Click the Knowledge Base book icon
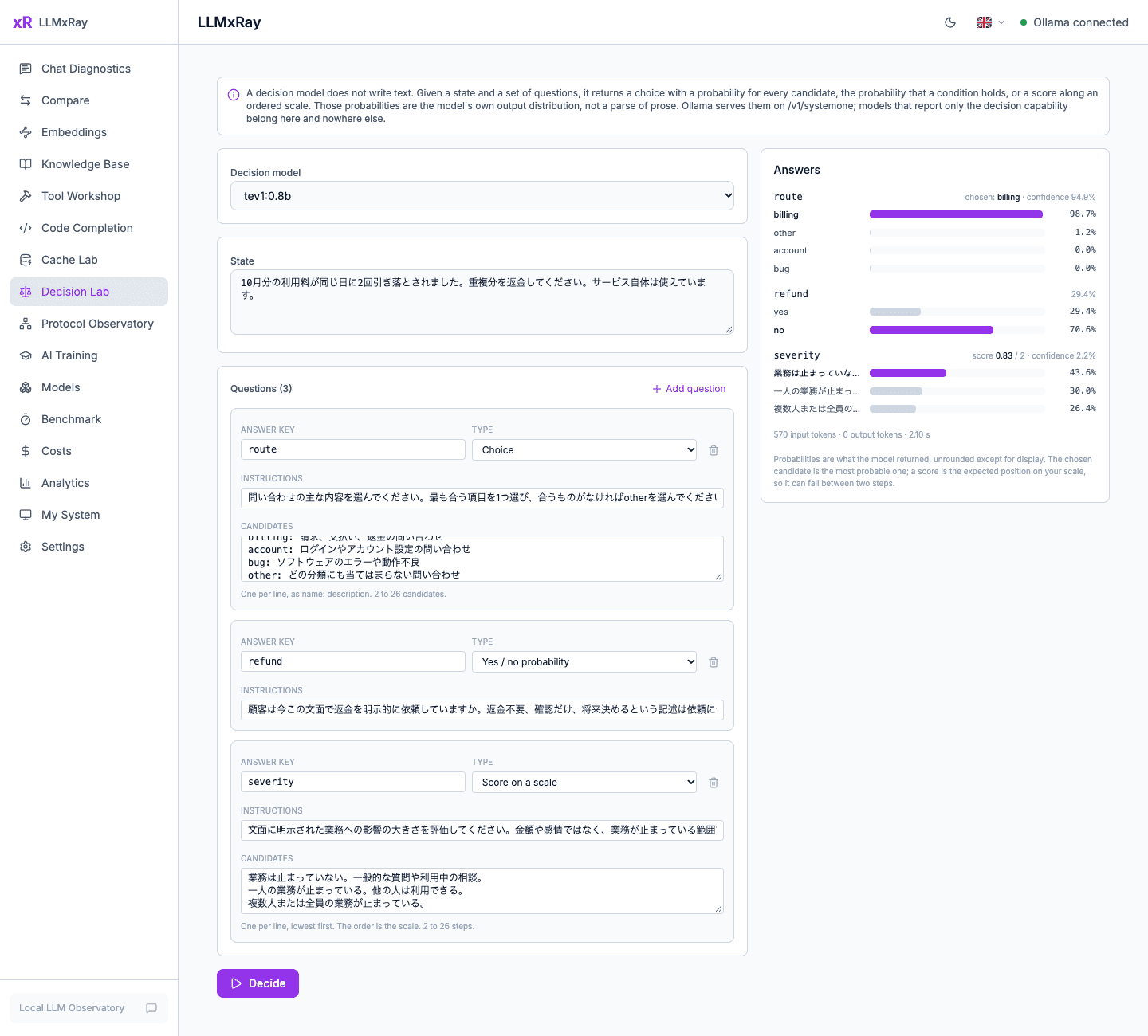This screenshot has width=1148, height=1036. (26, 164)
